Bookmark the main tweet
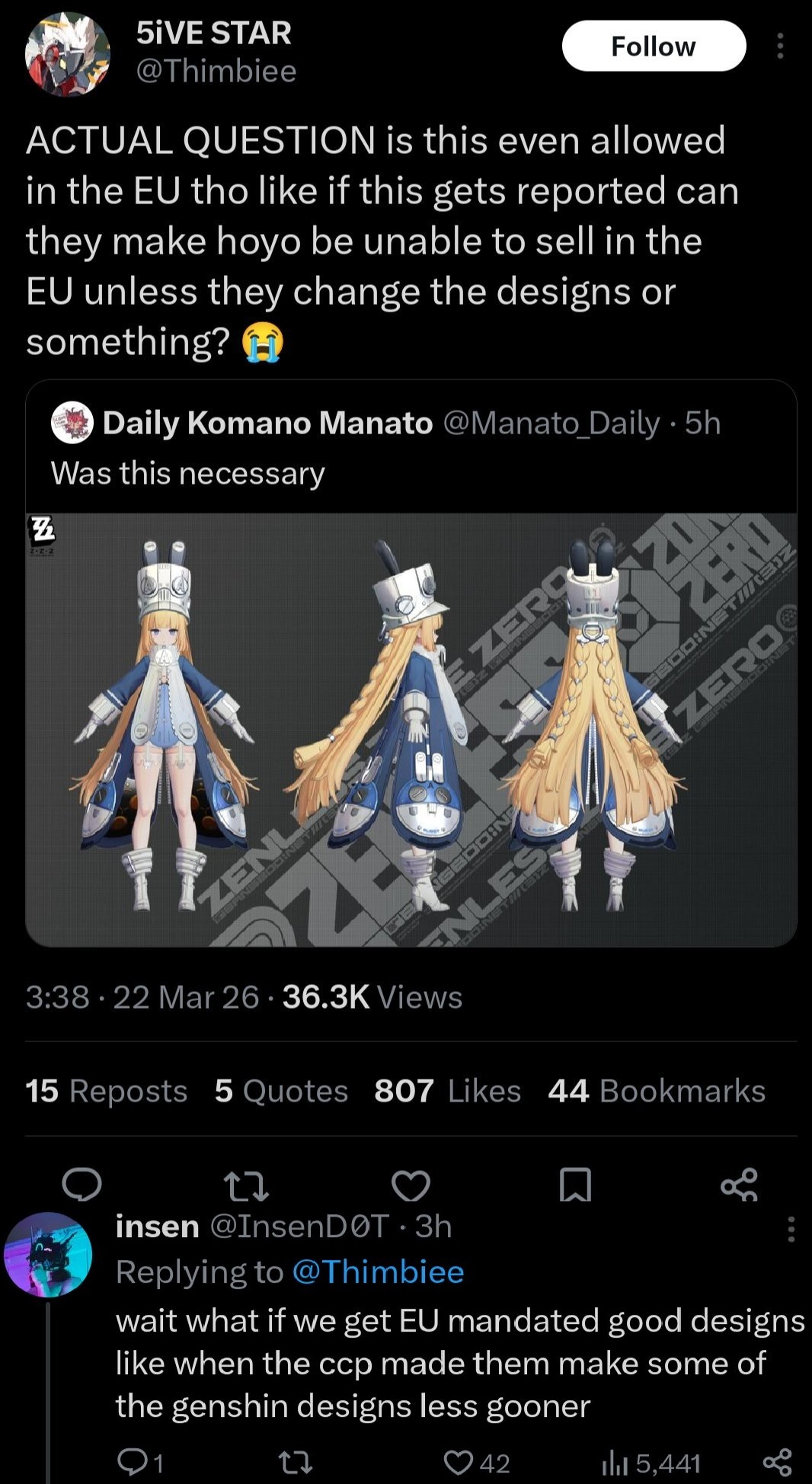 [x=576, y=1185]
